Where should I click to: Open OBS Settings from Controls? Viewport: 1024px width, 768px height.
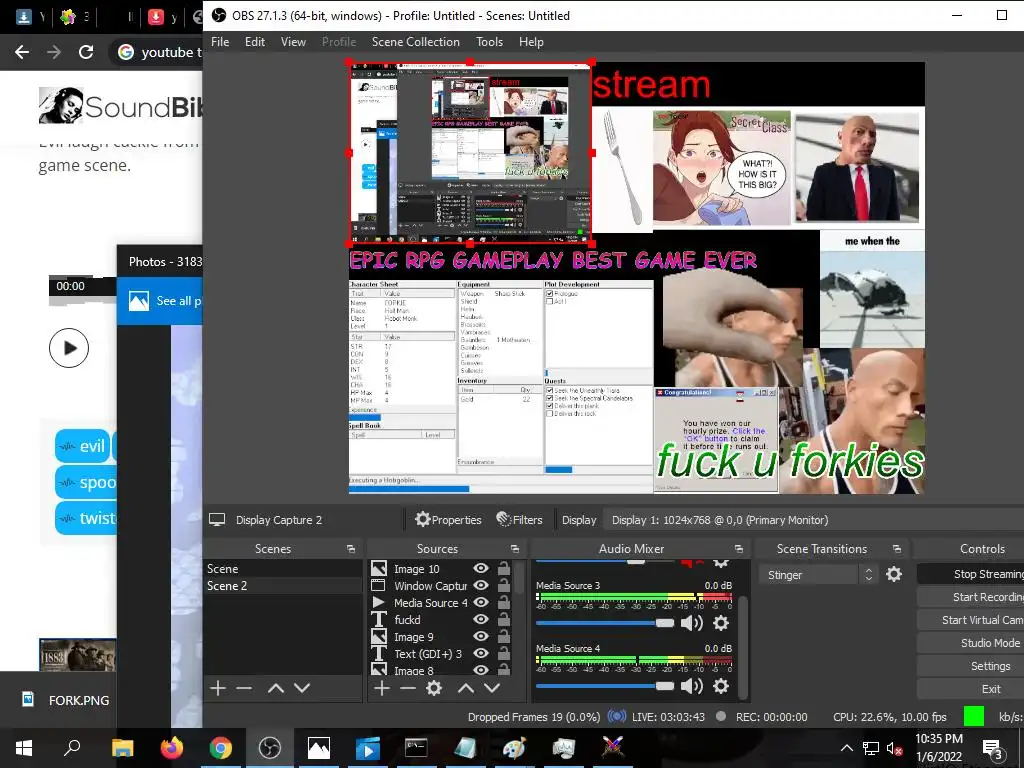pyautogui.click(x=970, y=666)
